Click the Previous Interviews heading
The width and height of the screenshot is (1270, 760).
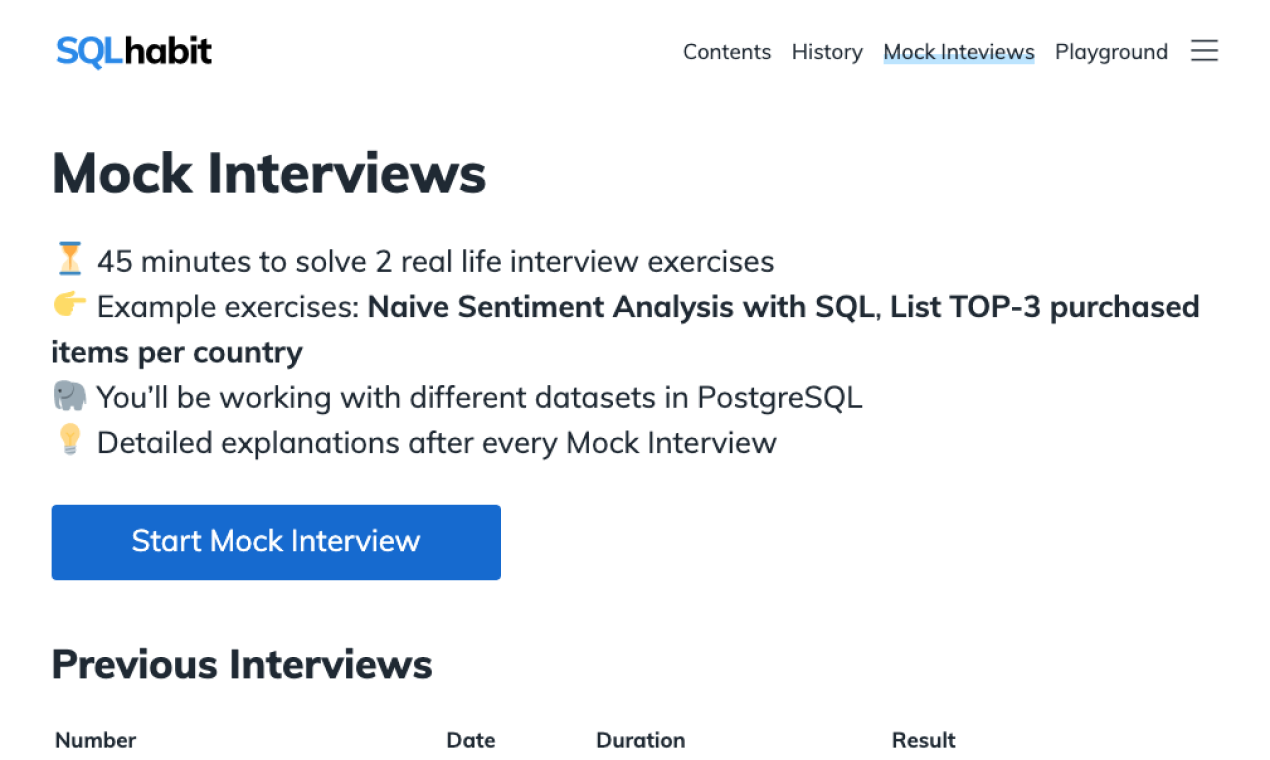coord(242,663)
